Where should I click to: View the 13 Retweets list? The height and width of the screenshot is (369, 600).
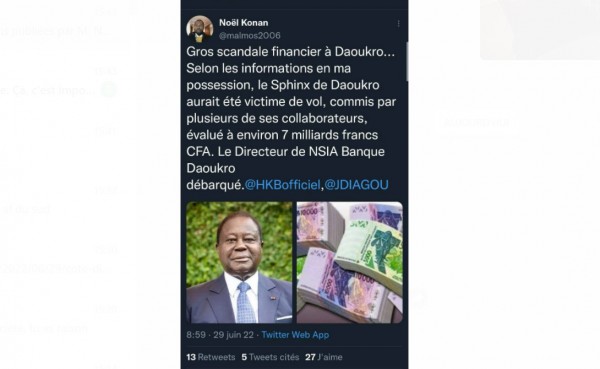point(210,357)
